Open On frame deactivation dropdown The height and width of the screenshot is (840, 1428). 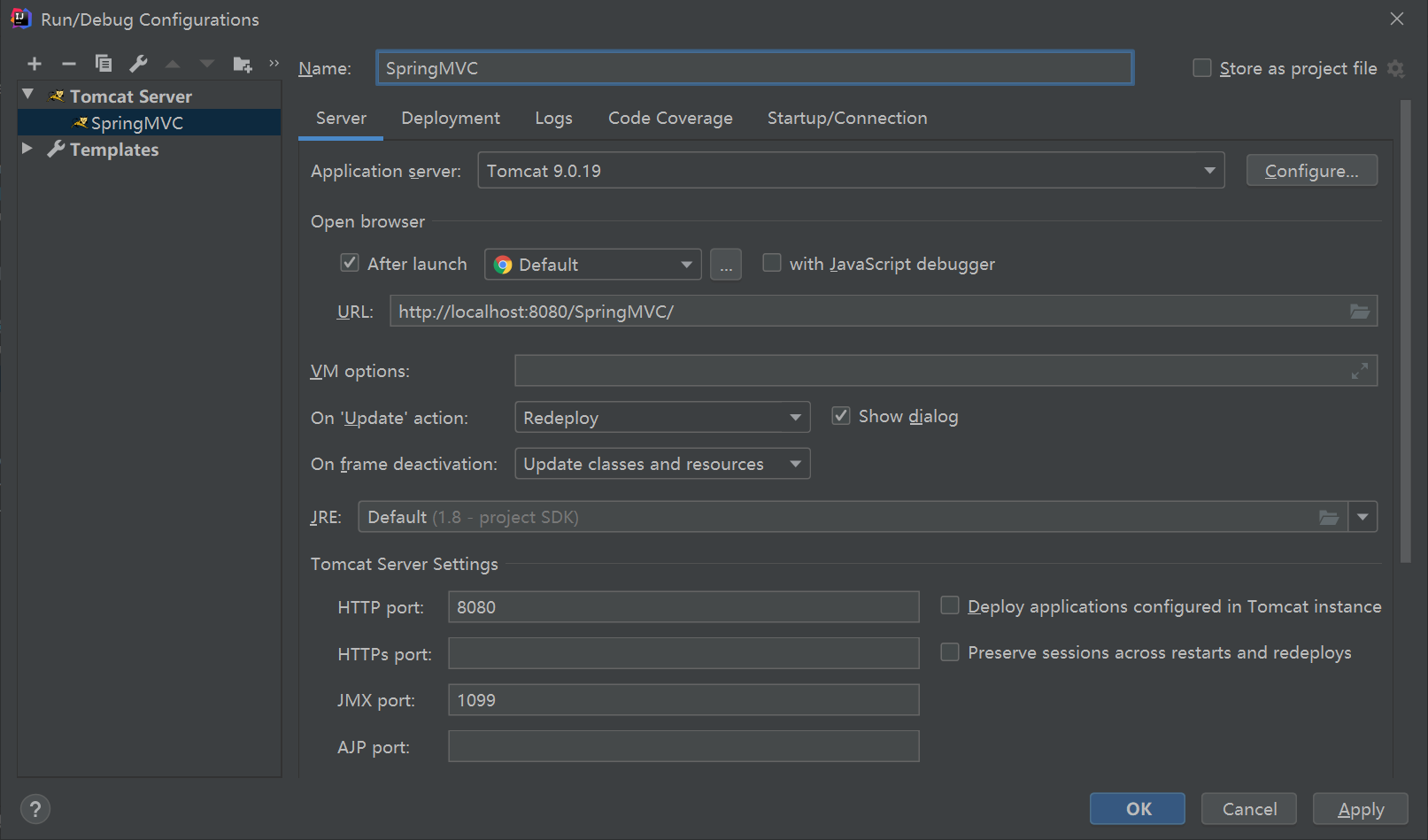point(662,464)
